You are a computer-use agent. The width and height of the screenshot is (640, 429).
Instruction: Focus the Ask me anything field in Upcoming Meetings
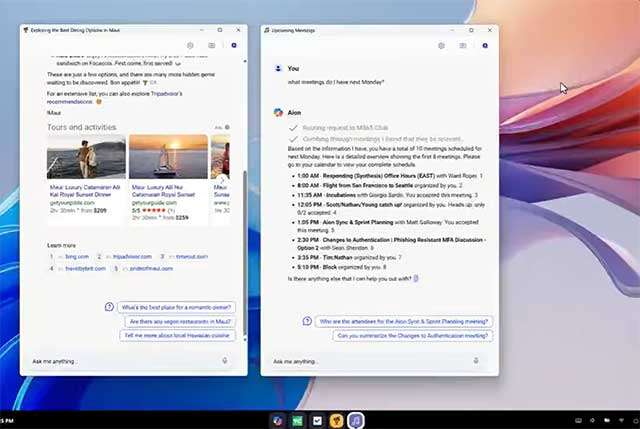tap(371, 361)
